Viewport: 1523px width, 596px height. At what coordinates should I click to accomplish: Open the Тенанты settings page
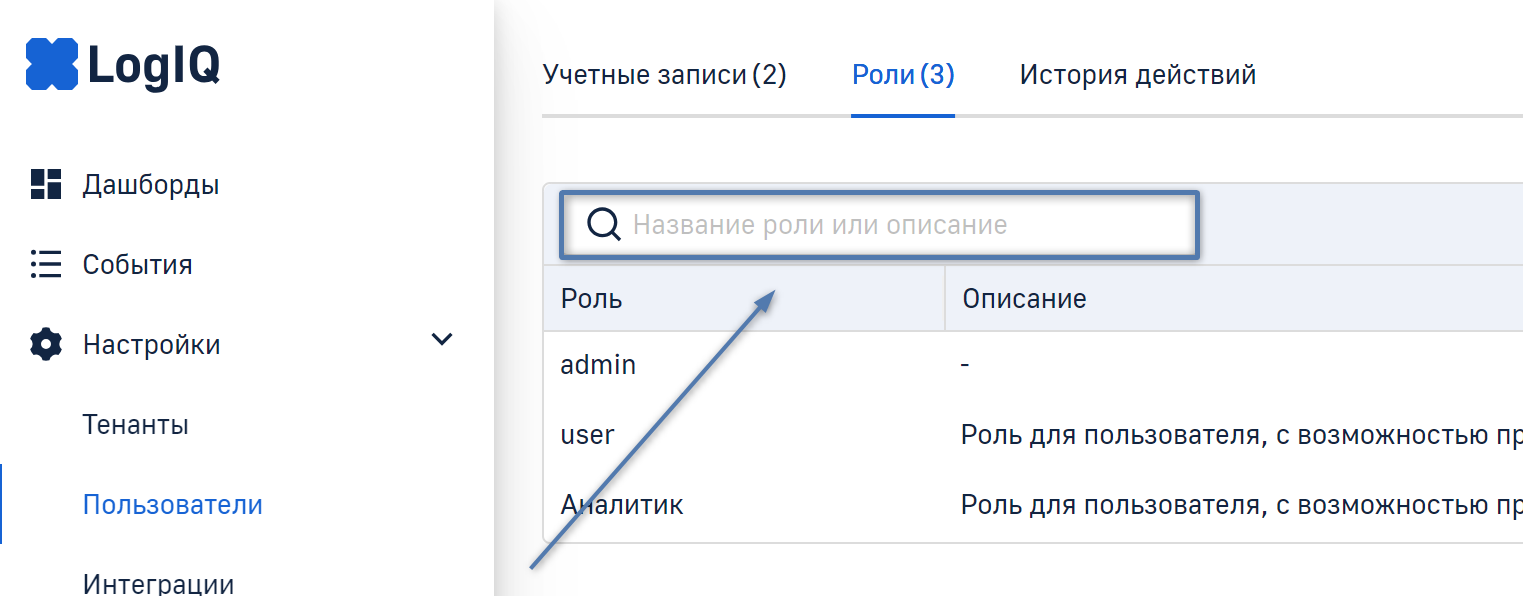click(x=135, y=425)
